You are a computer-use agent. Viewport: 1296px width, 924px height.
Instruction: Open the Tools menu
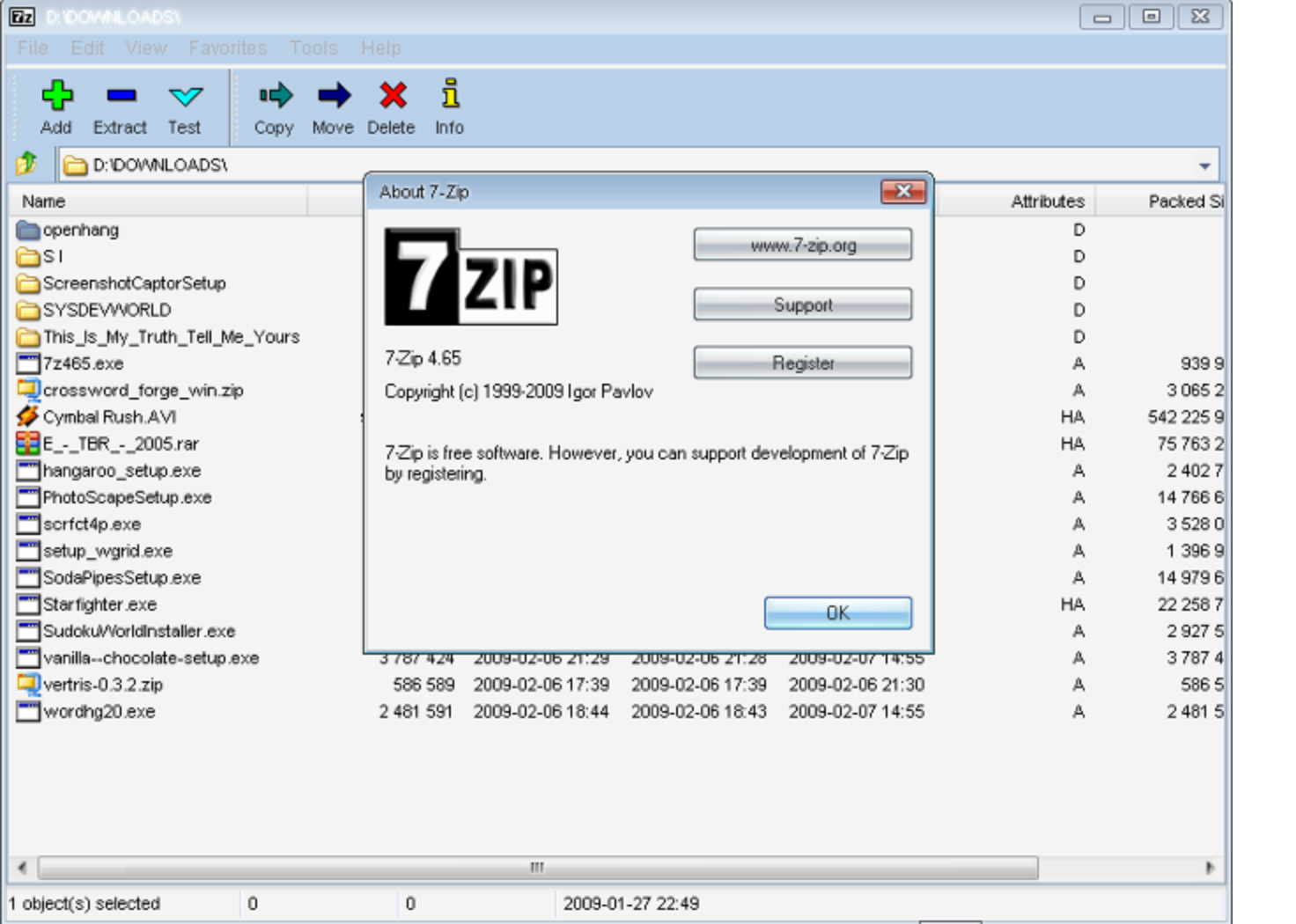(313, 48)
